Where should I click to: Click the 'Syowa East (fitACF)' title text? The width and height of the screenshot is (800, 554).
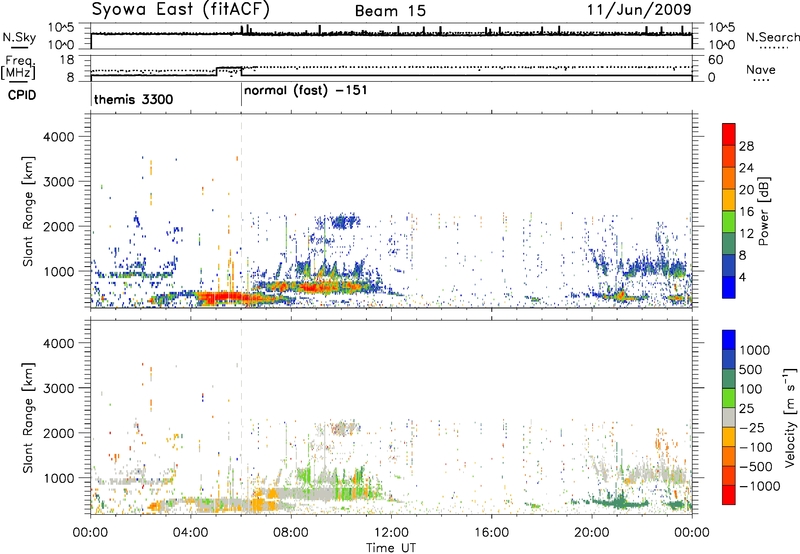coord(181,10)
